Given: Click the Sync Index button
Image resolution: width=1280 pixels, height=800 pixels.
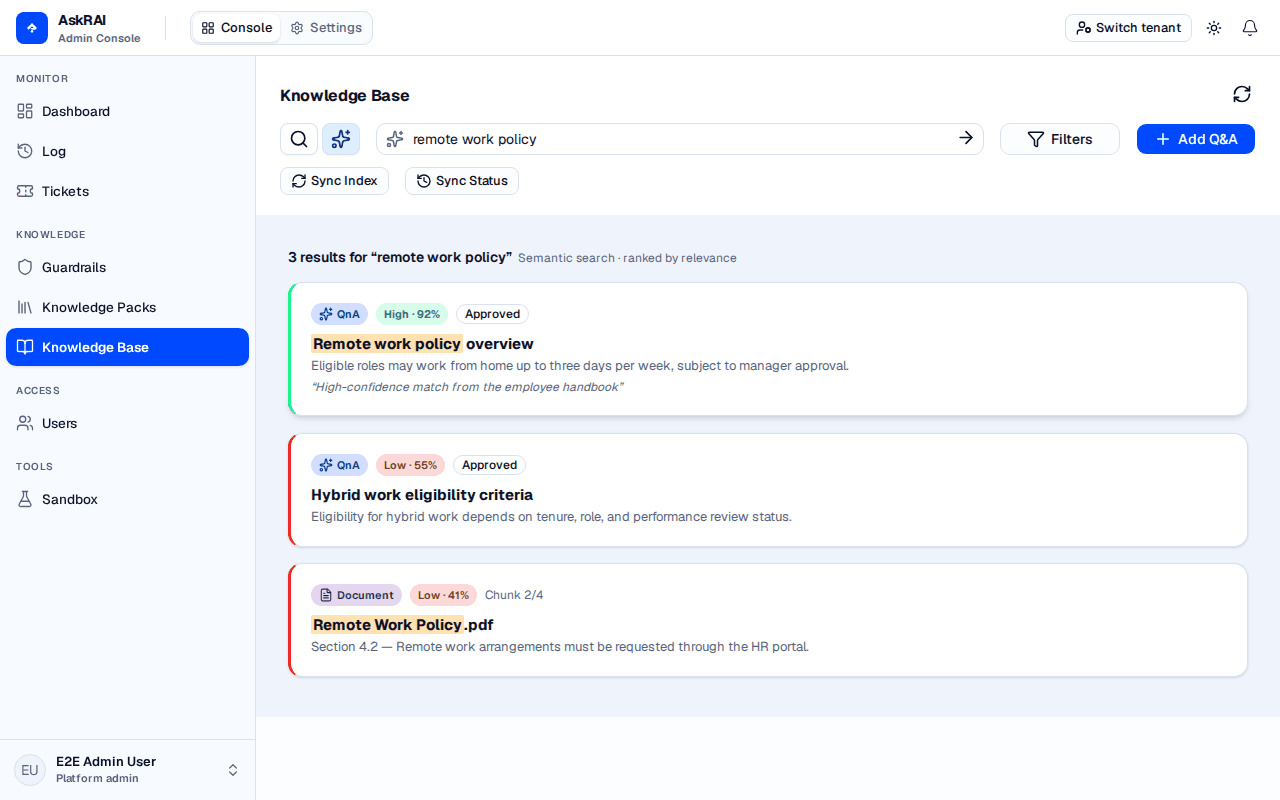Looking at the screenshot, I should [x=334, y=181].
